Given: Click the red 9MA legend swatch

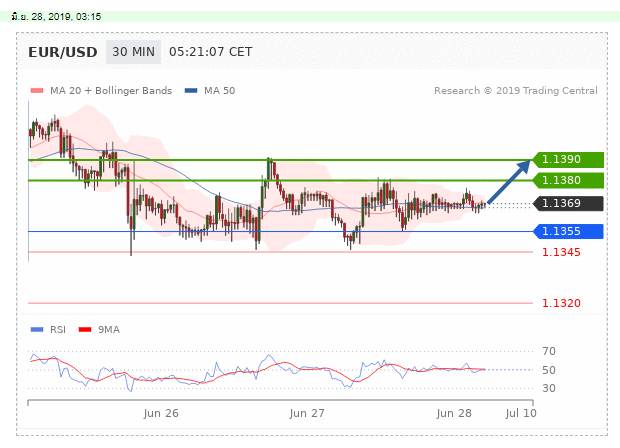Looking at the screenshot, I should tap(85, 329).
